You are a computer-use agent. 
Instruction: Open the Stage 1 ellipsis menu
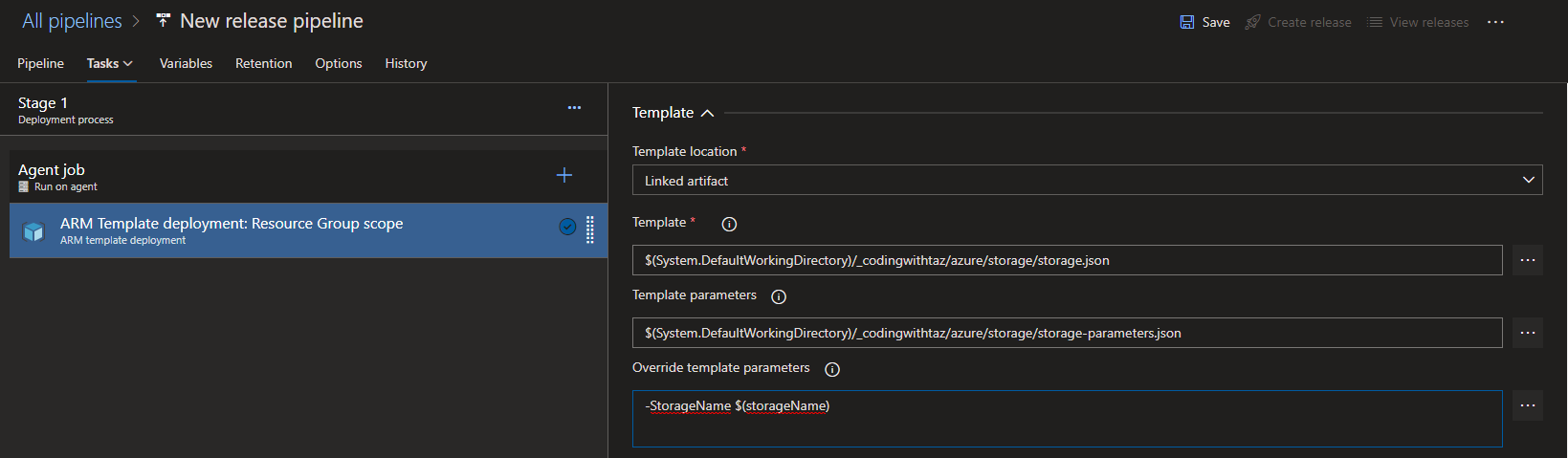click(574, 108)
